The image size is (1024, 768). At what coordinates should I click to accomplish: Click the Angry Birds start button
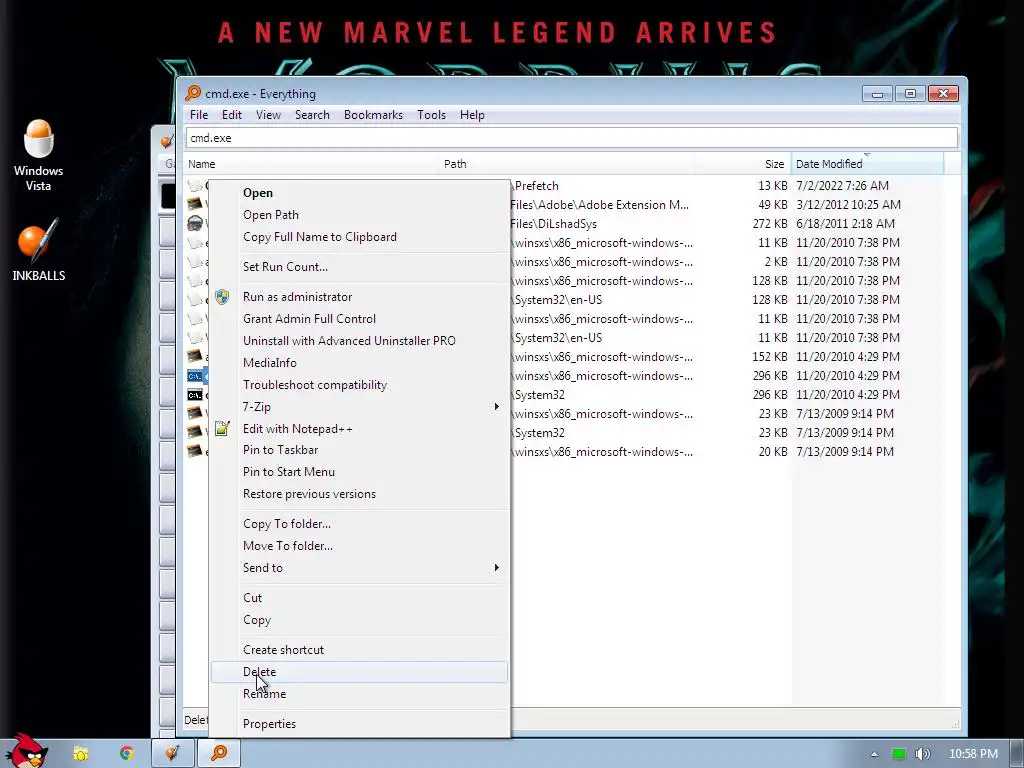[25, 751]
